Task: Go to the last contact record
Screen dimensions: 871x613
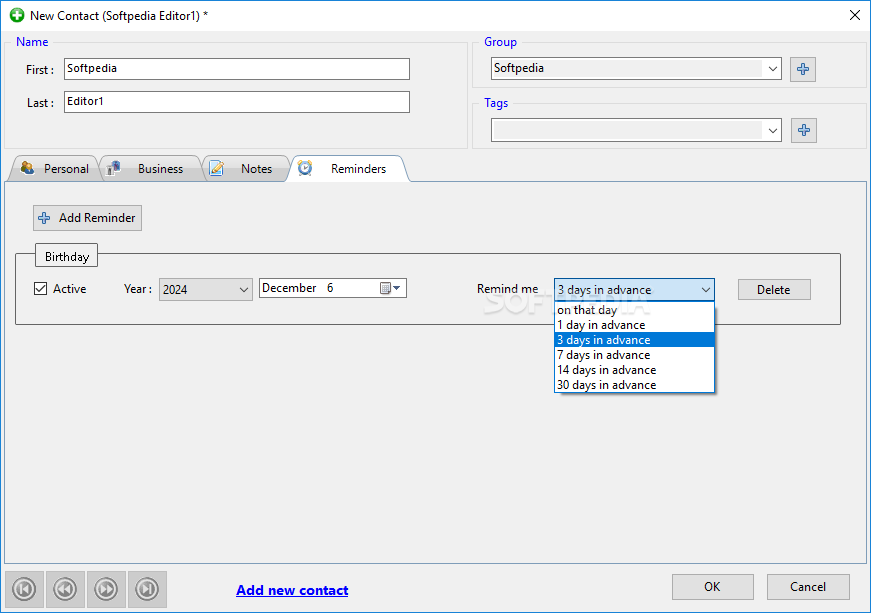Action: (x=147, y=589)
